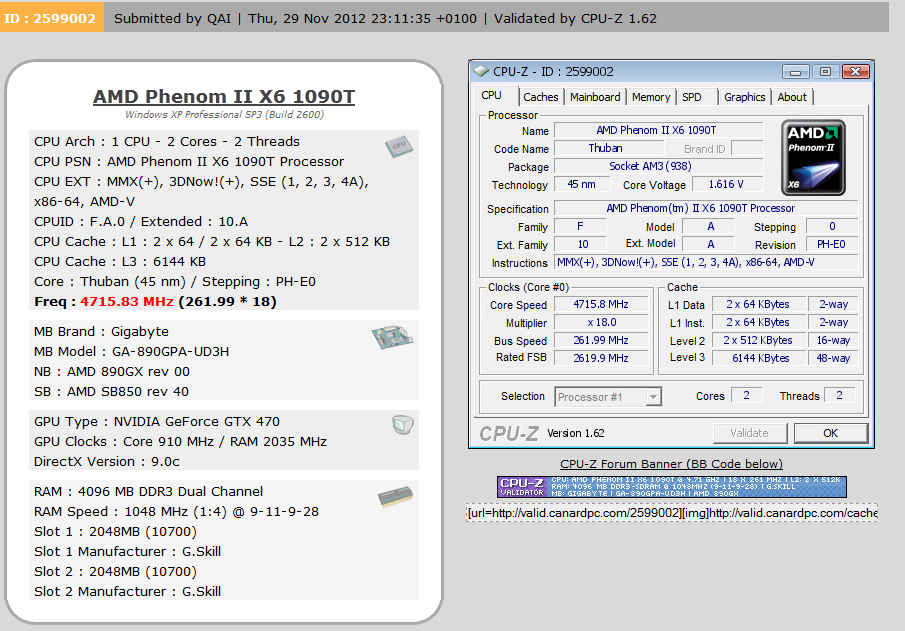
Task: Click the SB : AMD SB850 rev 40 line
Action: pos(111,391)
